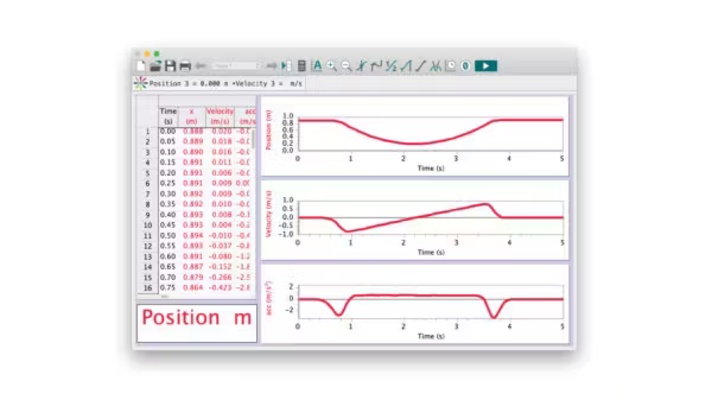This screenshot has width=712, height=400.
Task: Autoscale the graph with A icon
Action: [317, 66]
